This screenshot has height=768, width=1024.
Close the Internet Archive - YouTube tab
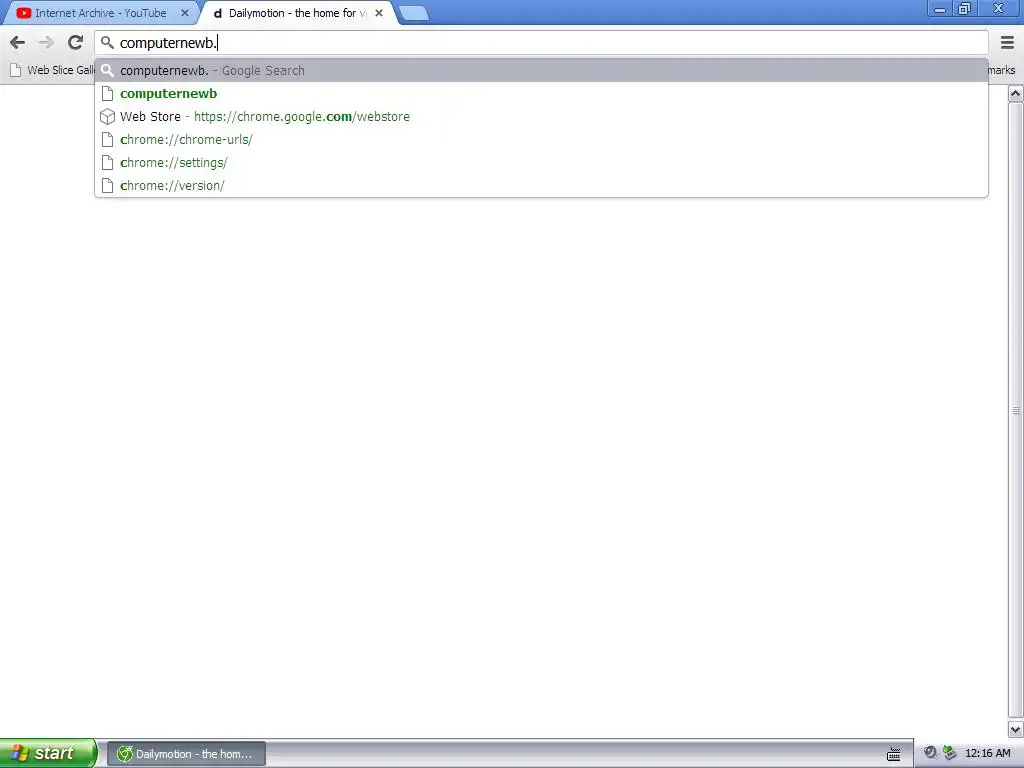pos(185,13)
